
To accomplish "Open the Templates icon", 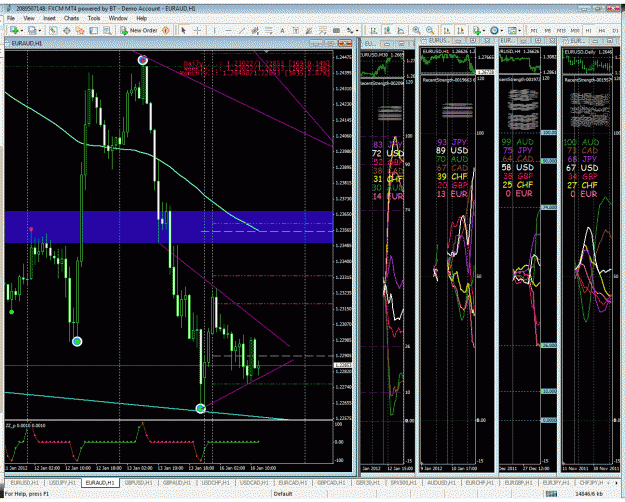I will [x=512, y=30].
